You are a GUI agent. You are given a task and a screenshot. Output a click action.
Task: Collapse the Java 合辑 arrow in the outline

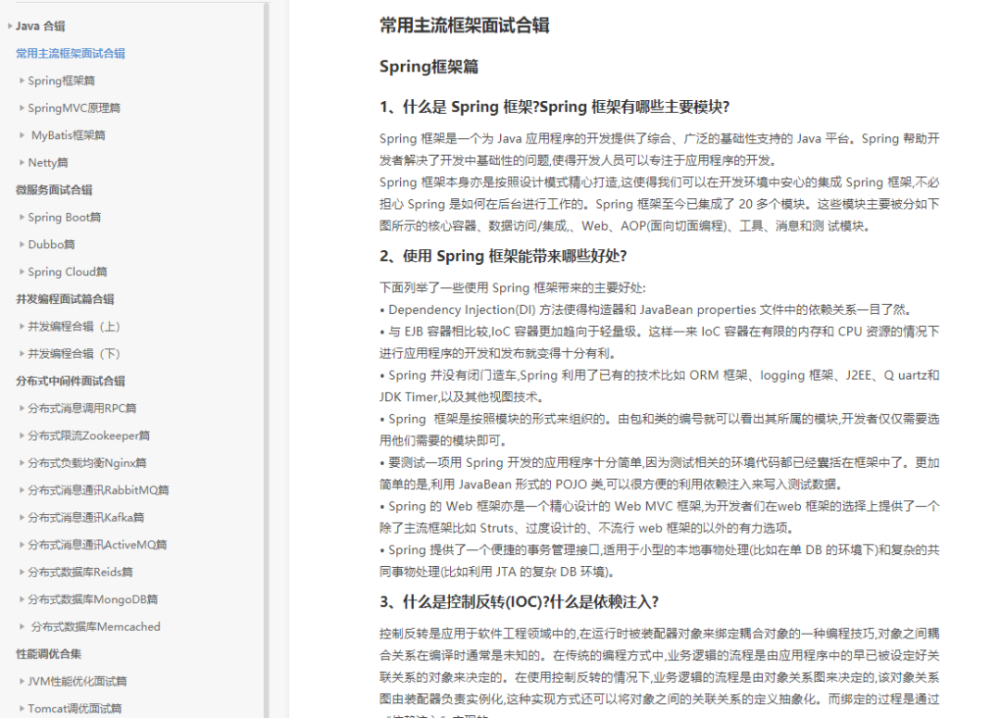coord(10,26)
